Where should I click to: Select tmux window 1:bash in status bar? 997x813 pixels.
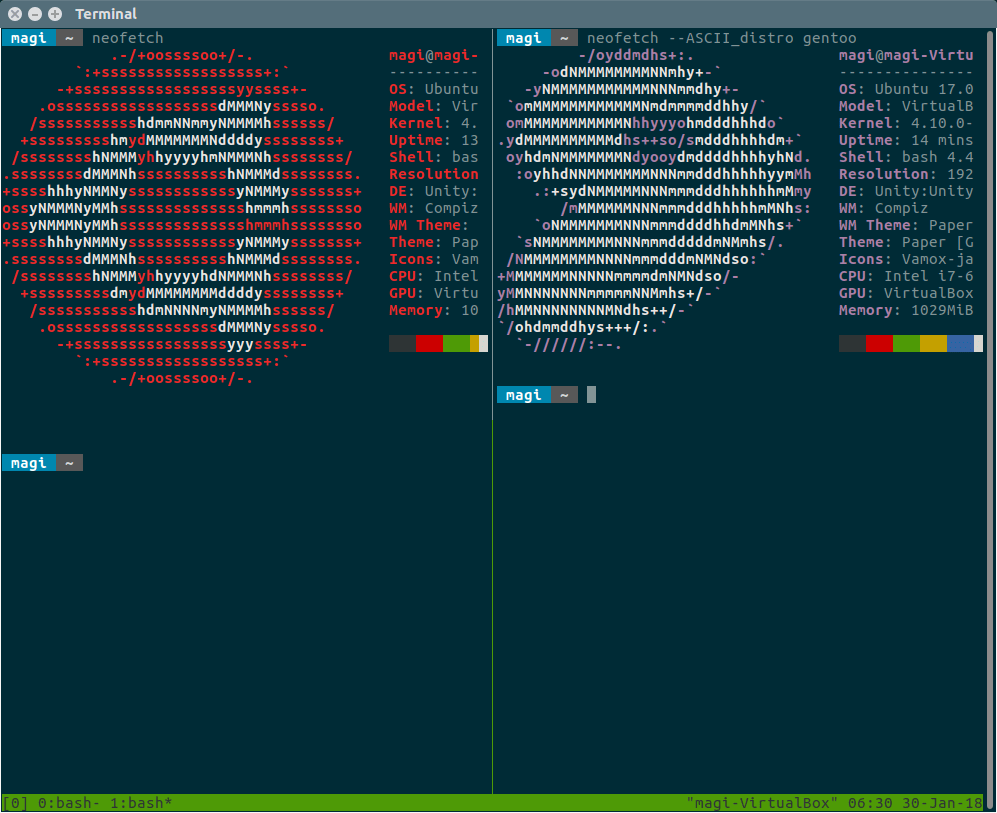(141, 803)
